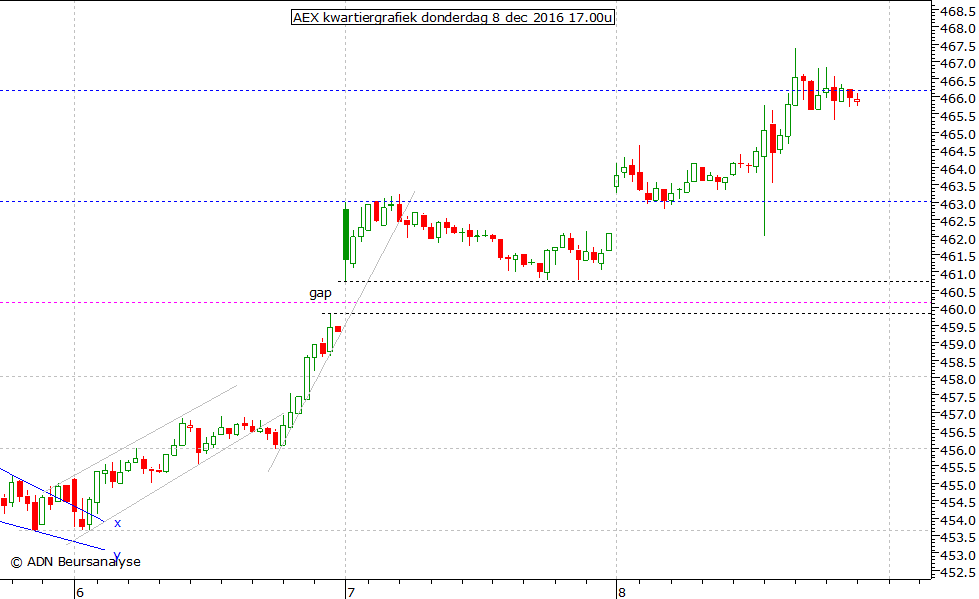The width and height of the screenshot is (979, 599).
Task: Click price label 460.5 on axis
Action: 958,292
